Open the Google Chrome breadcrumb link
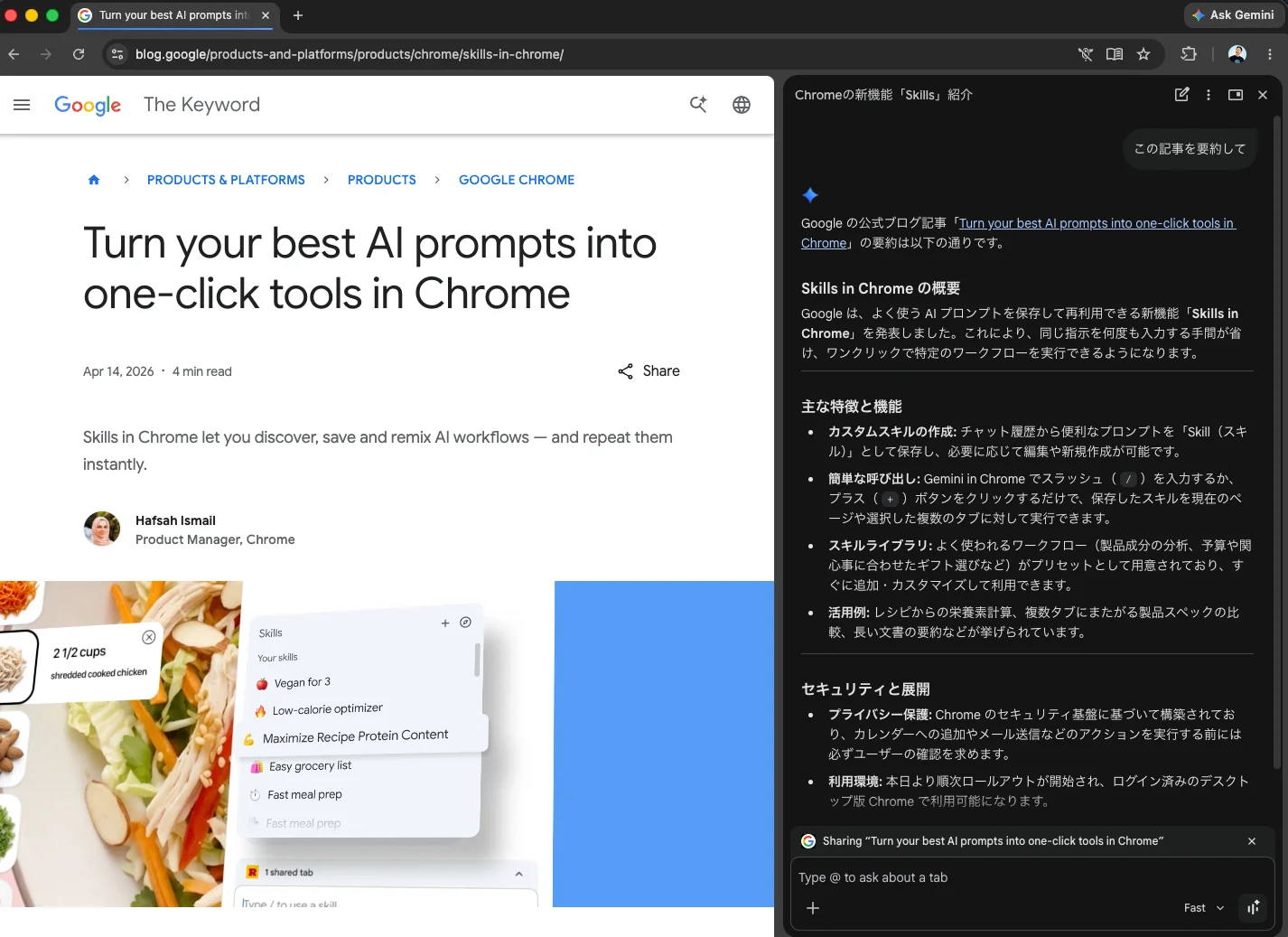Image resolution: width=1288 pixels, height=937 pixels. [516, 180]
